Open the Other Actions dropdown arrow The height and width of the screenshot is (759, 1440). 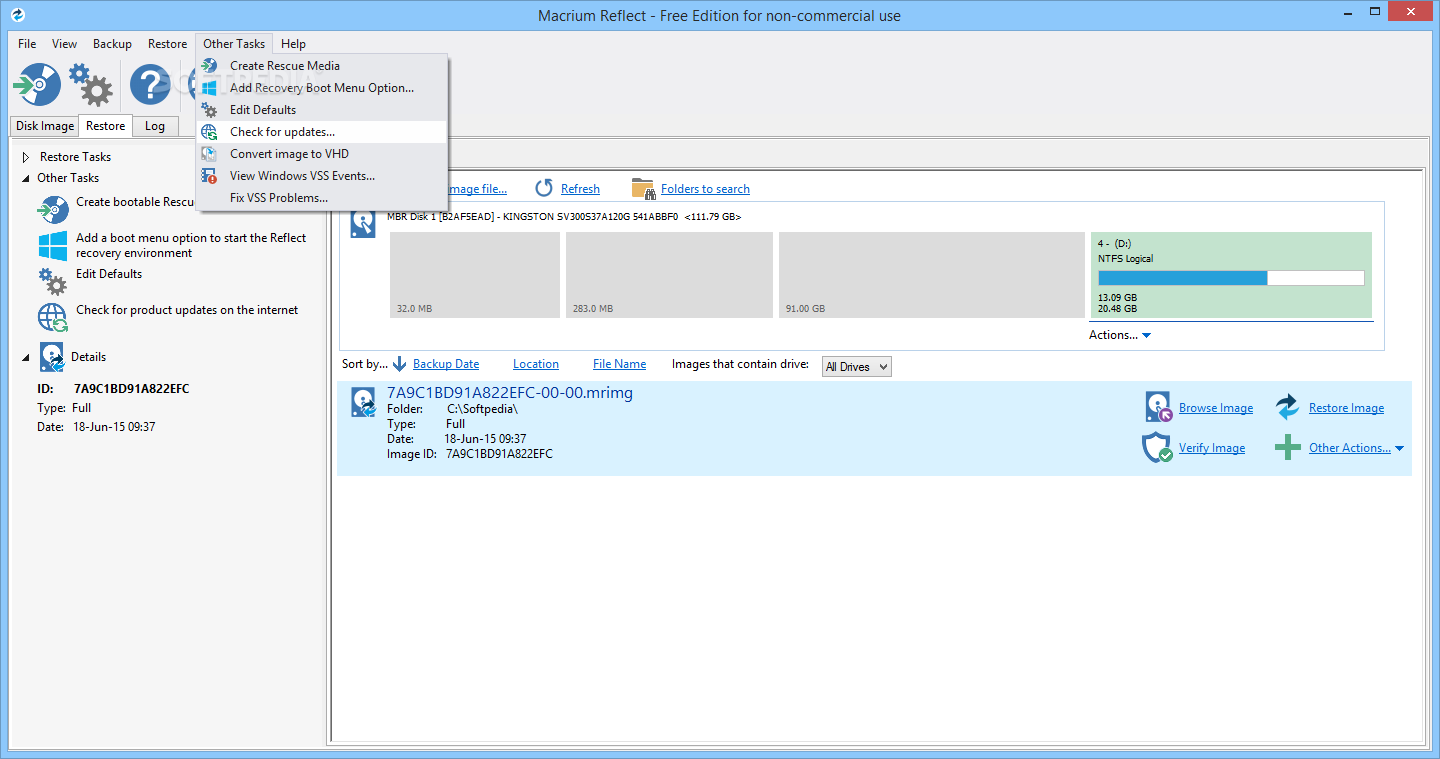pyautogui.click(x=1399, y=448)
